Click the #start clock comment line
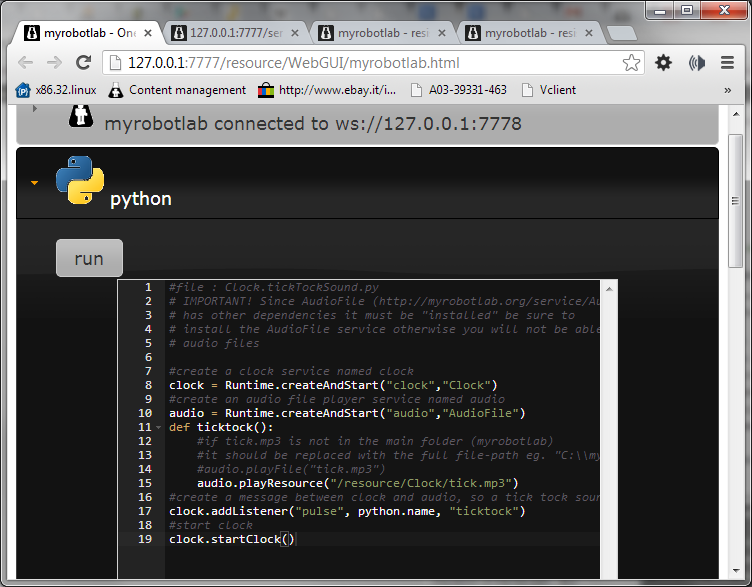 coord(211,526)
